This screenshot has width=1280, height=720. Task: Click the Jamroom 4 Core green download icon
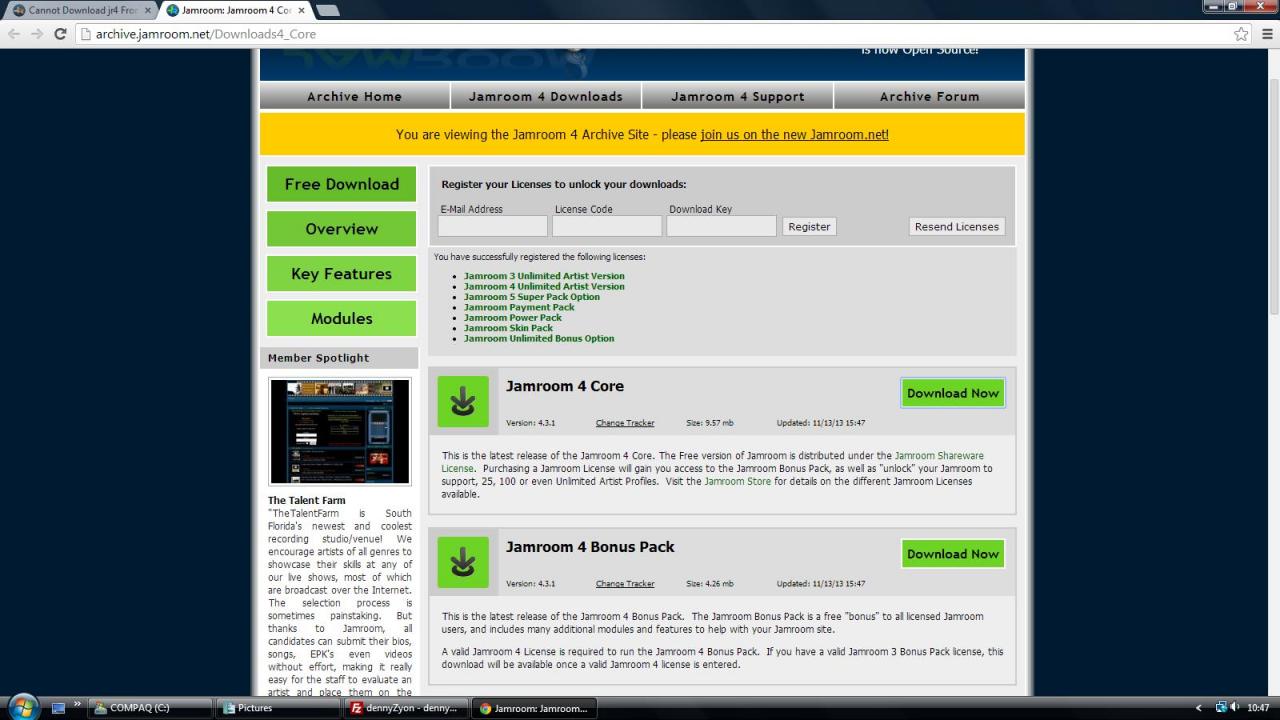coord(462,401)
